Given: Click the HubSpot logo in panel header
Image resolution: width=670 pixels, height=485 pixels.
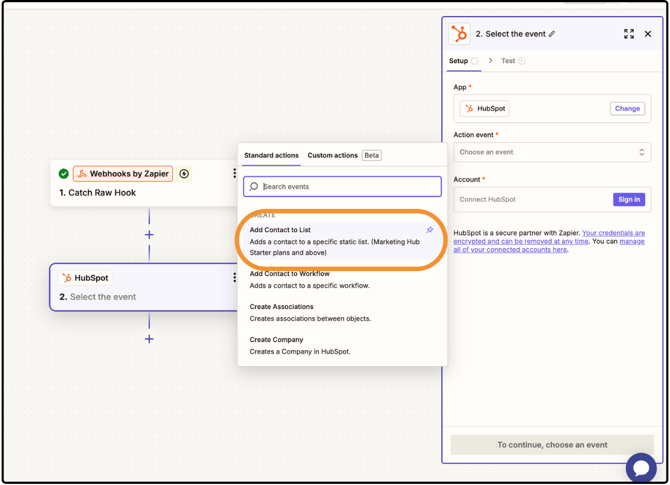Looking at the screenshot, I should point(459,34).
